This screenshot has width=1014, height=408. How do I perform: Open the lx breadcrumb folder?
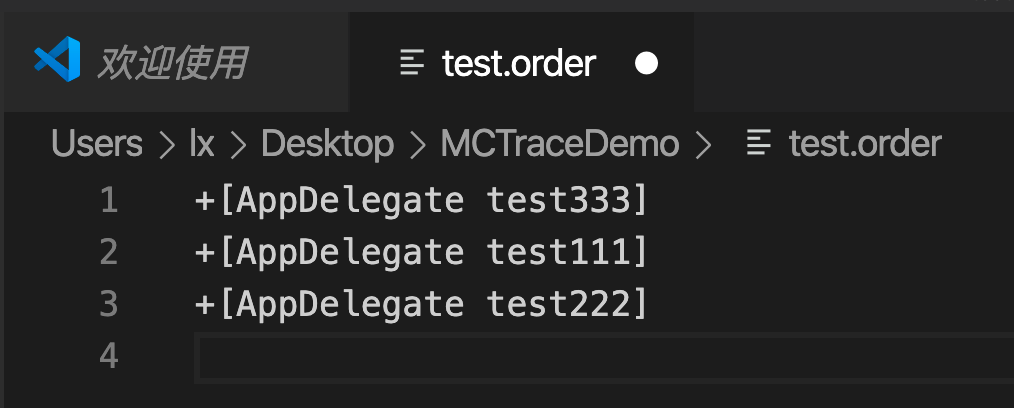(x=202, y=144)
